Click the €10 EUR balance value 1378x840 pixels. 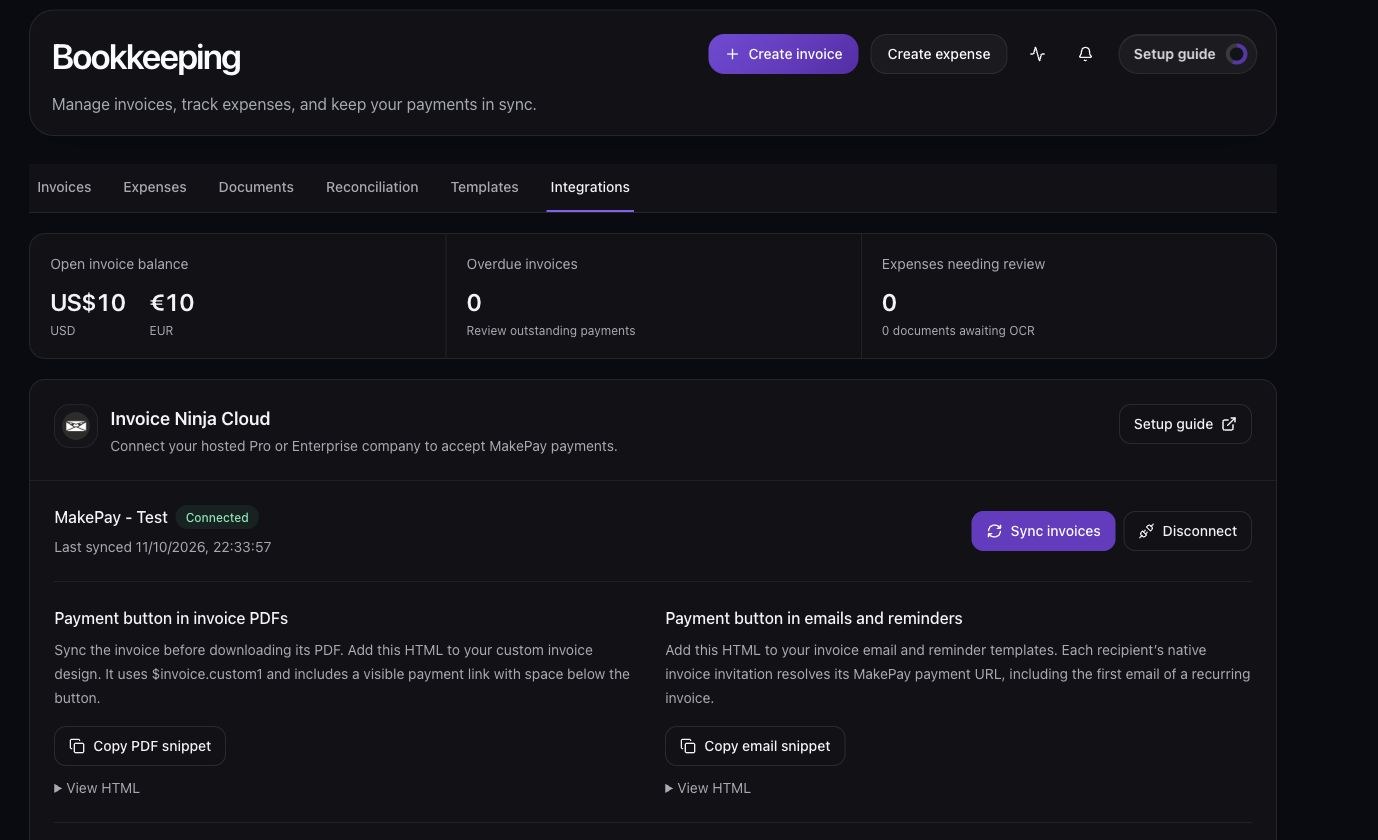(x=172, y=303)
